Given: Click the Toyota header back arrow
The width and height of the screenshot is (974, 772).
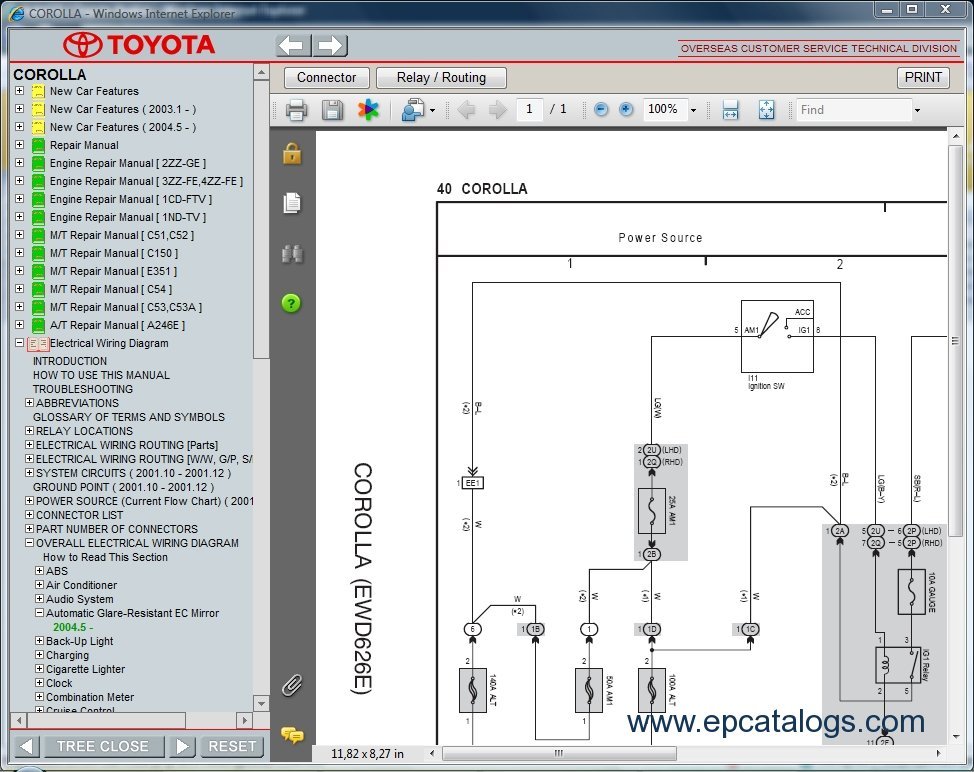Looking at the screenshot, I should (x=293, y=45).
